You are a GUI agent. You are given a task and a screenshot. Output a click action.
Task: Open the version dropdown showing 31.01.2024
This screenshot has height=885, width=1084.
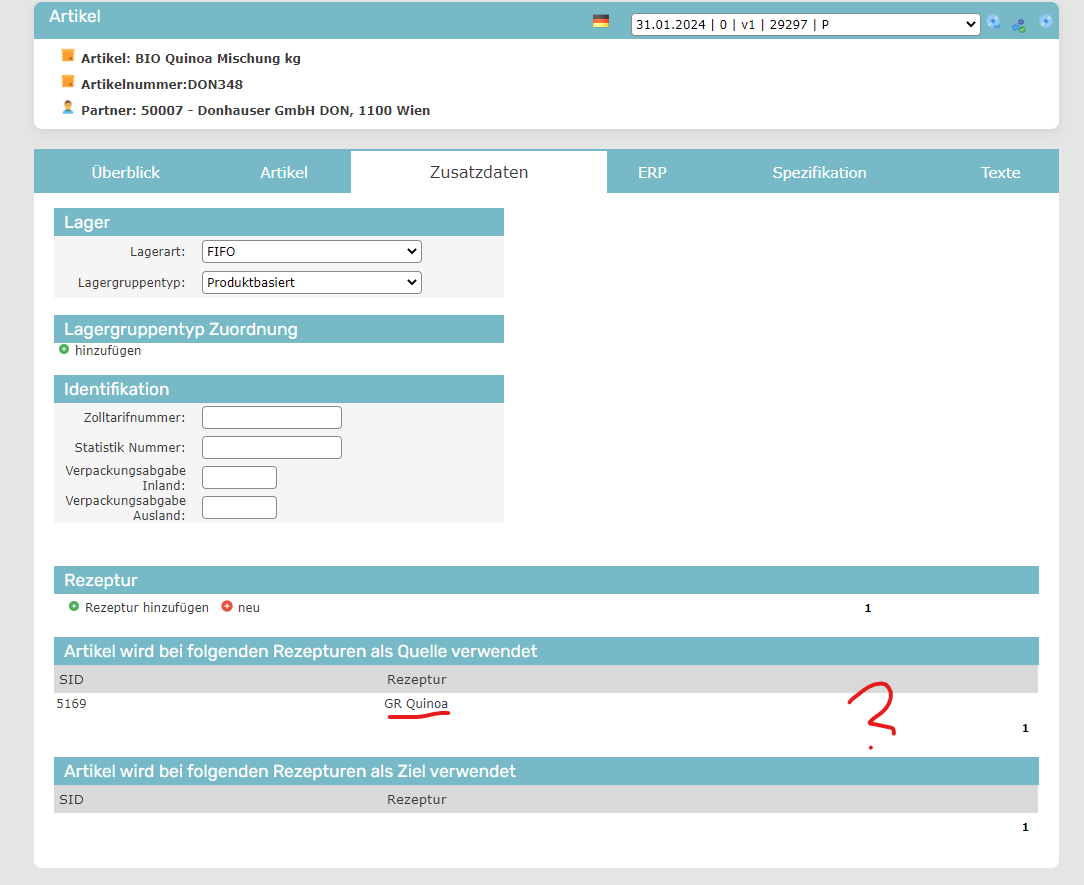[805, 24]
